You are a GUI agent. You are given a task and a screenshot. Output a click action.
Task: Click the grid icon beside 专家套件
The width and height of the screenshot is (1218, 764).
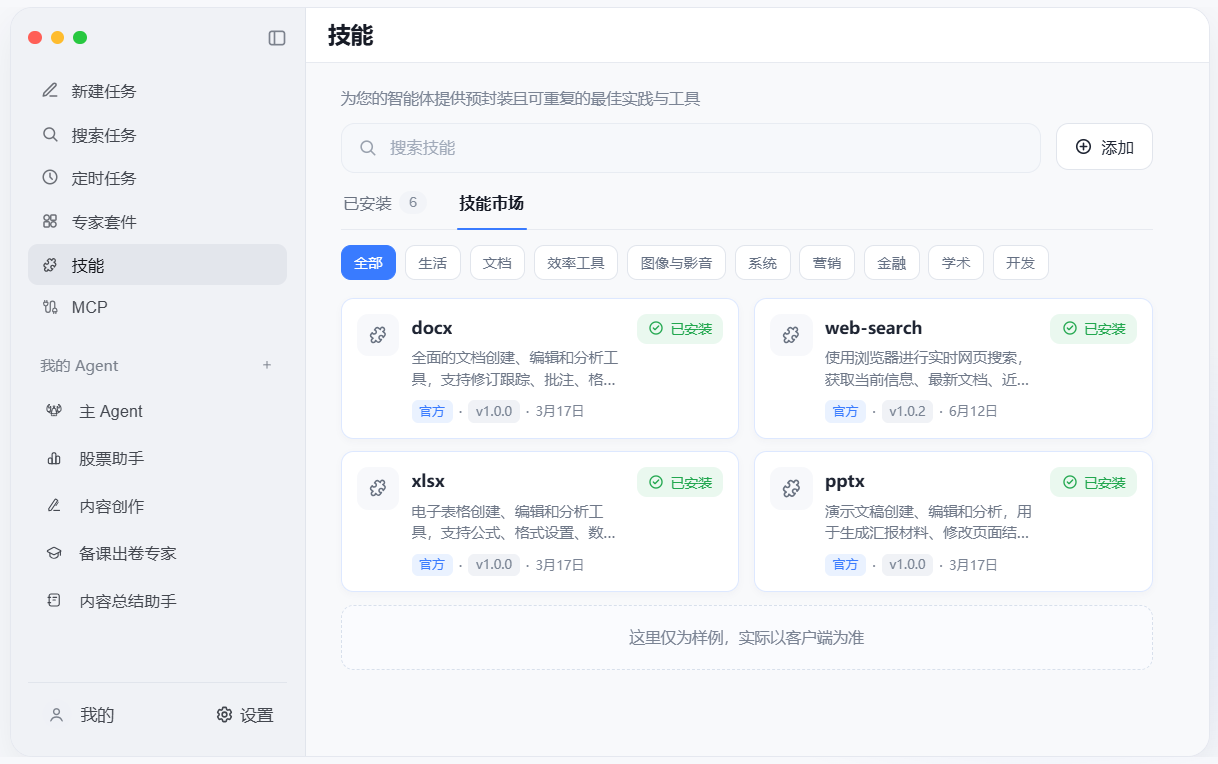(x=50, y=221)
